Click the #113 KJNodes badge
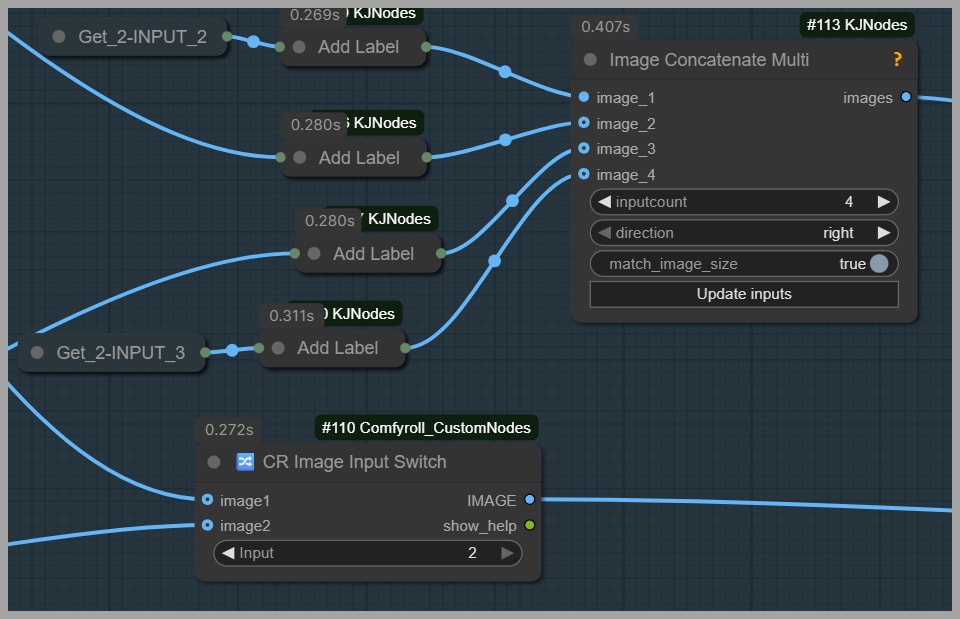This screenshot has width=960, height=619. 857,25
